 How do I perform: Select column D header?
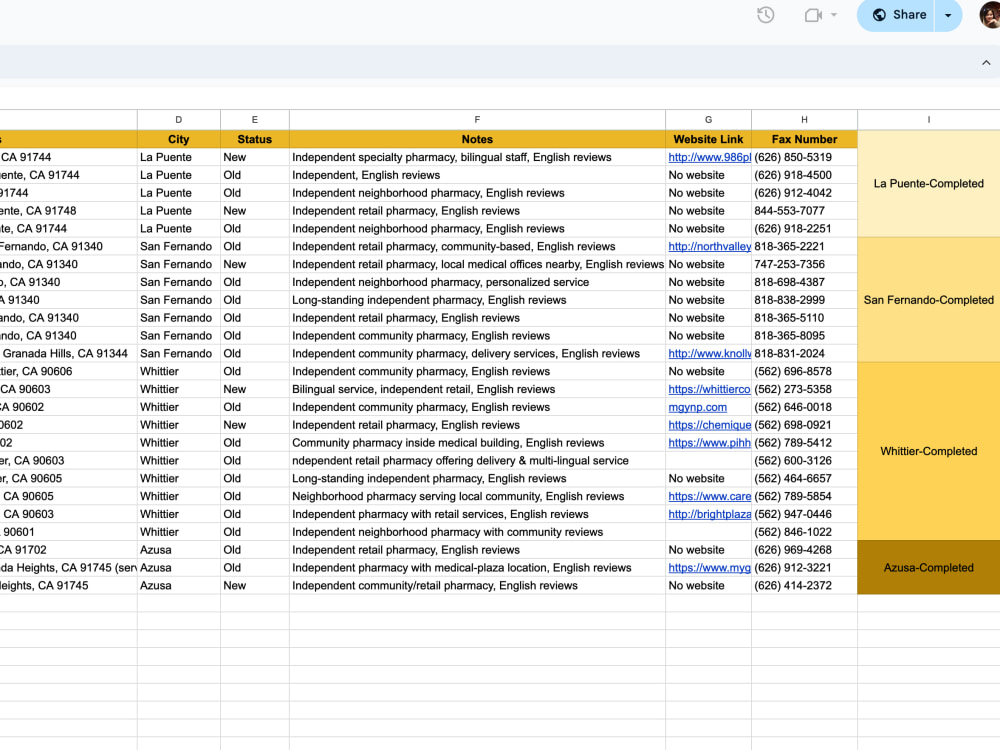[x=179, y=119]
